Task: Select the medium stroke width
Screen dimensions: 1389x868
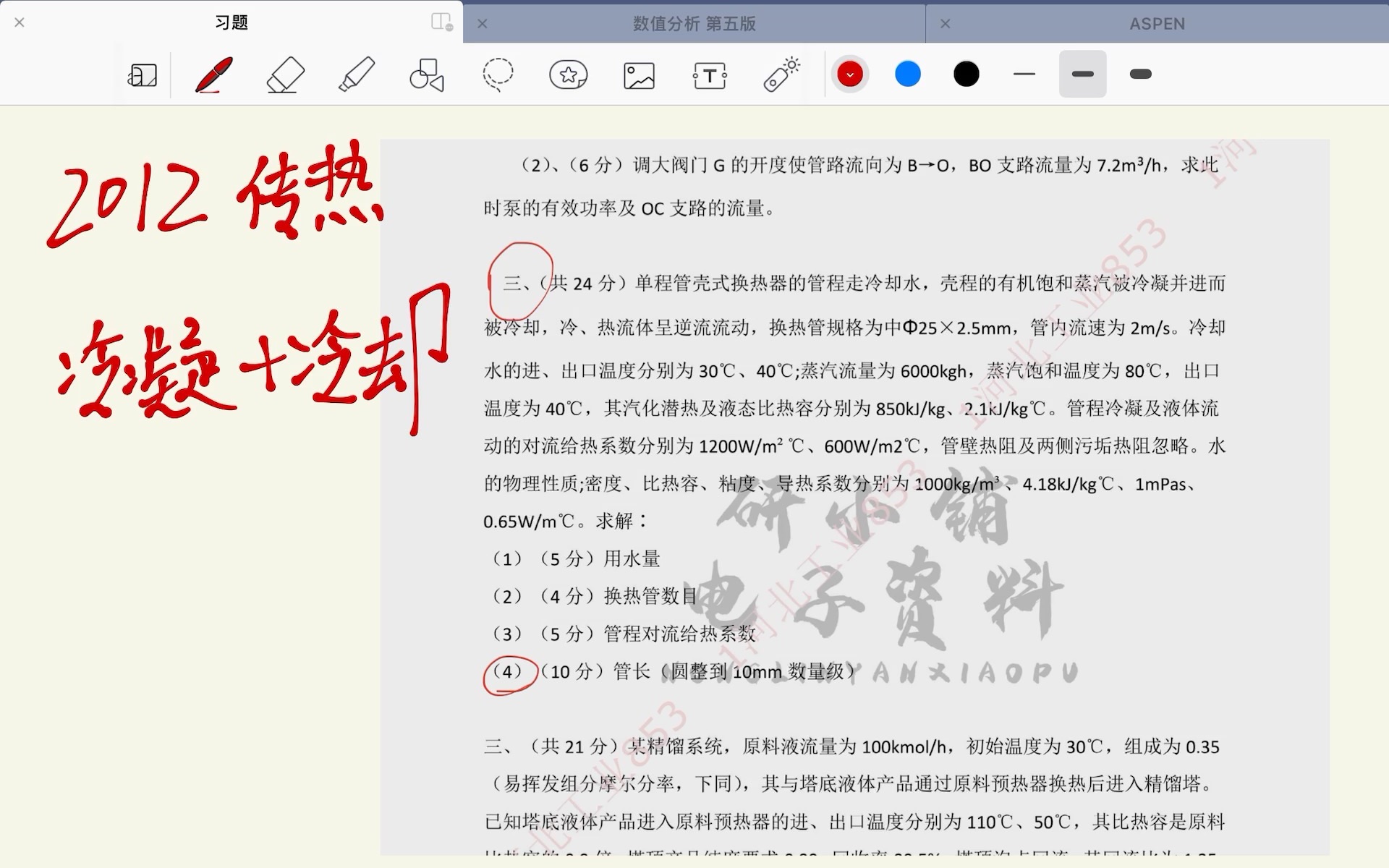Action: (x=1083, y=74)
